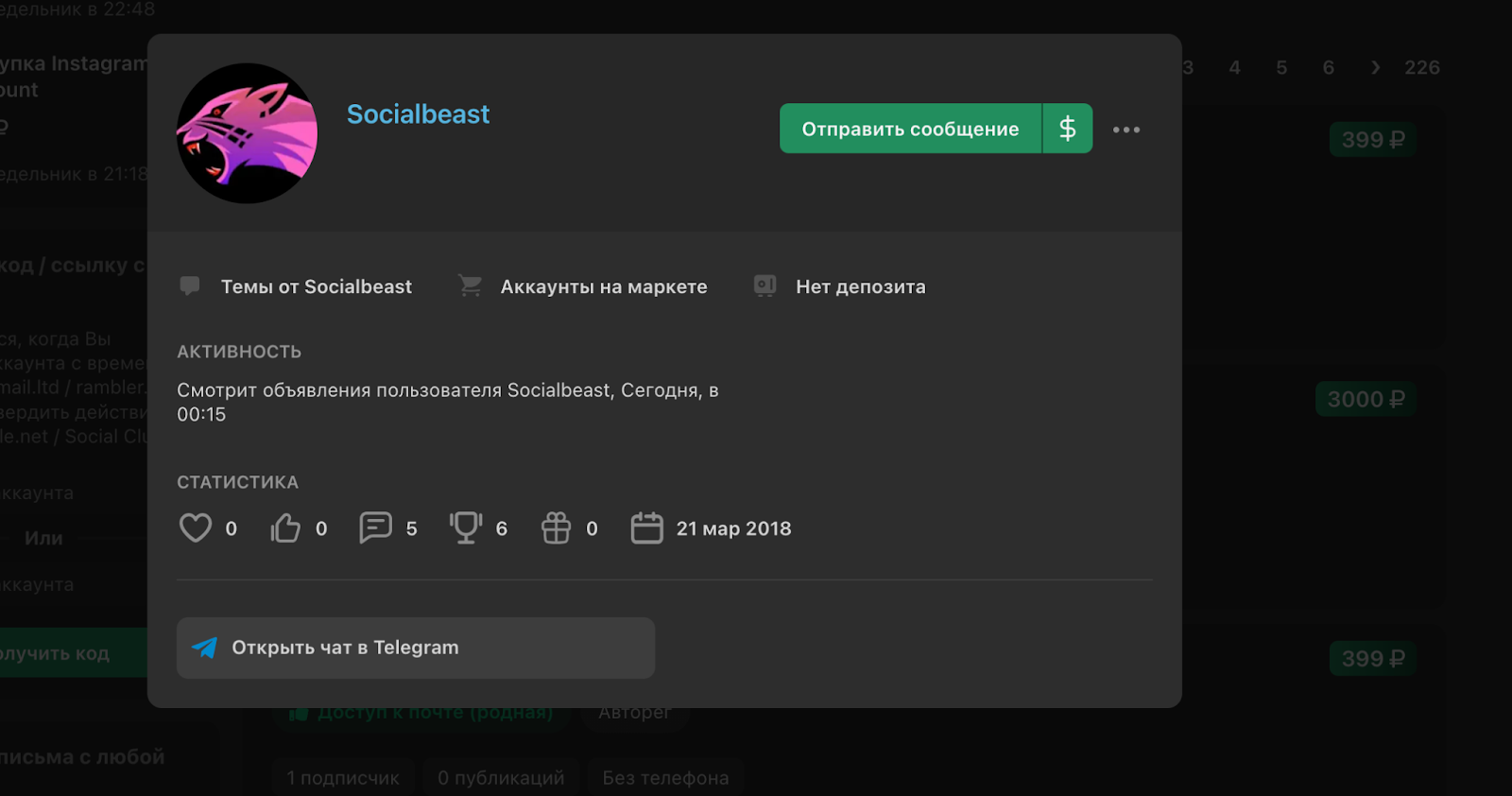Click the heart sympathies icon
1512x796 pixels.
click(x=196, y=528)
